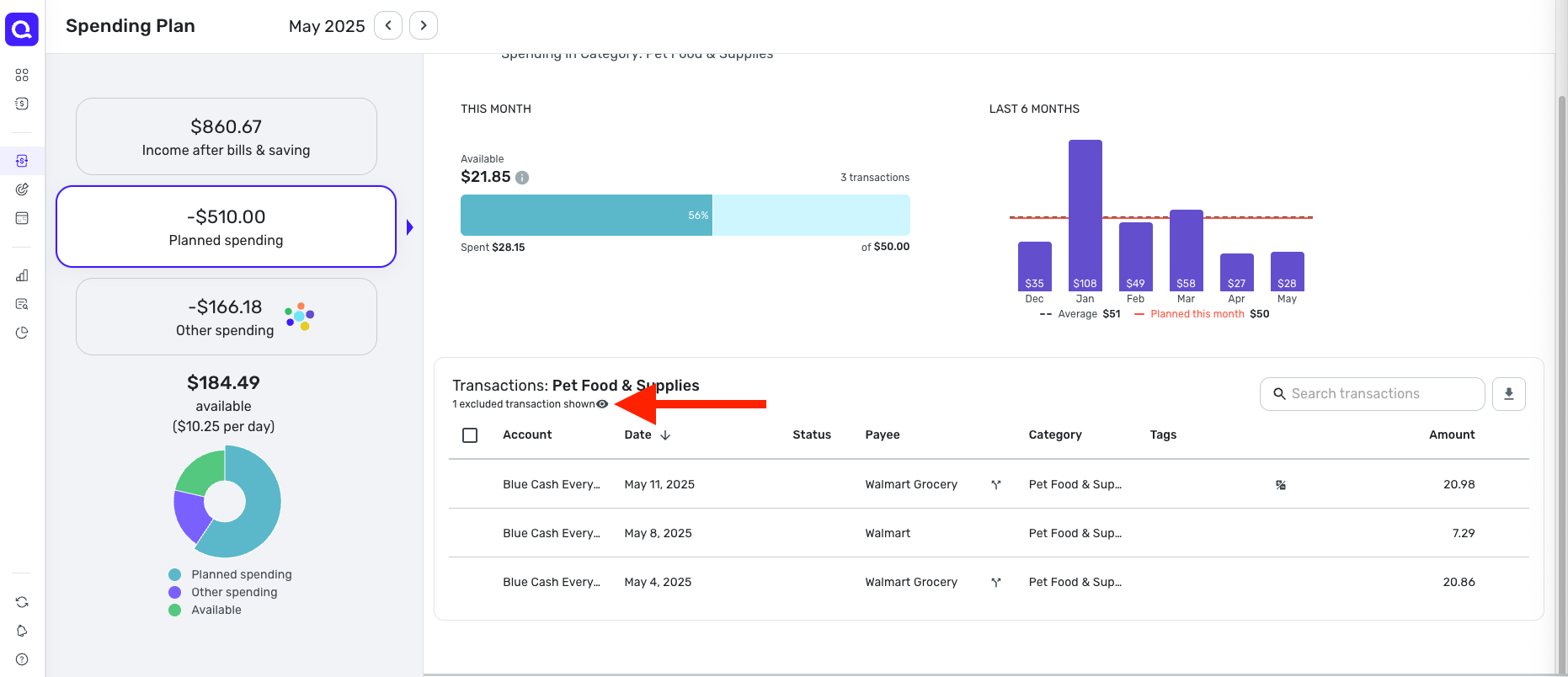Focus the Search transactions field

[1381, 394]
